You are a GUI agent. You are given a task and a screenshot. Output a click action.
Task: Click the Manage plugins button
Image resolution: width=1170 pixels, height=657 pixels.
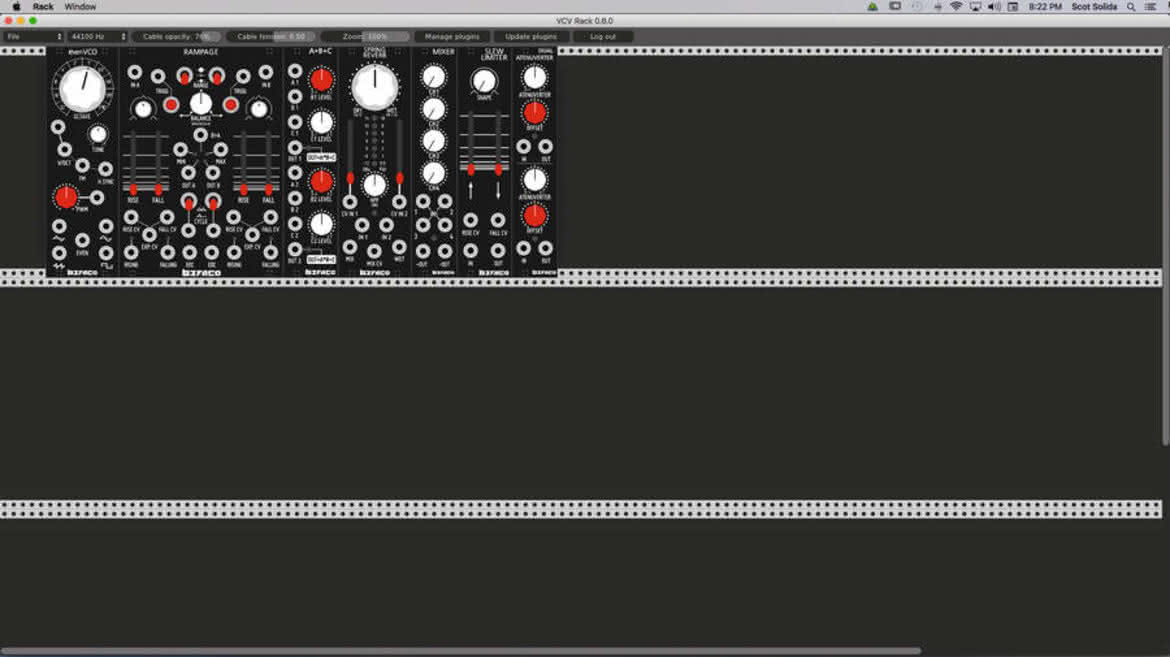click(x=452, y=37)
